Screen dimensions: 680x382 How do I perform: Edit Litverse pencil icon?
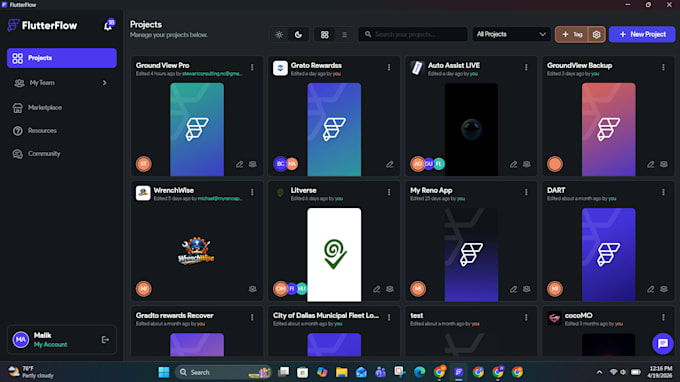point(376,289)
